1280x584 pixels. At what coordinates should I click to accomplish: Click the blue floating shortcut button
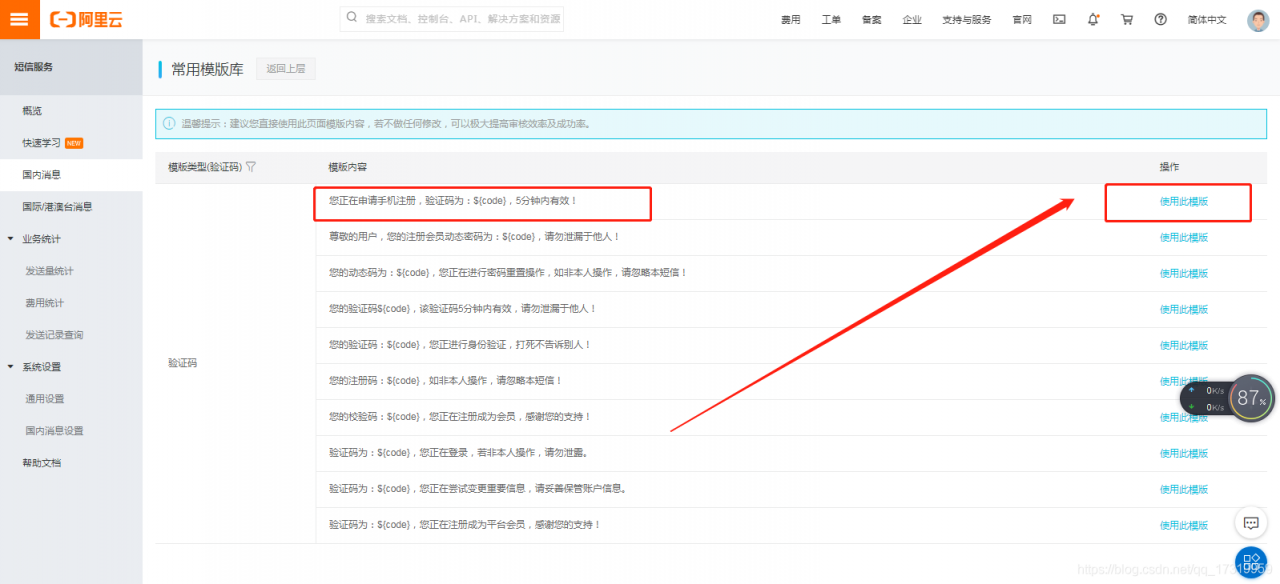coord(1251,563)
